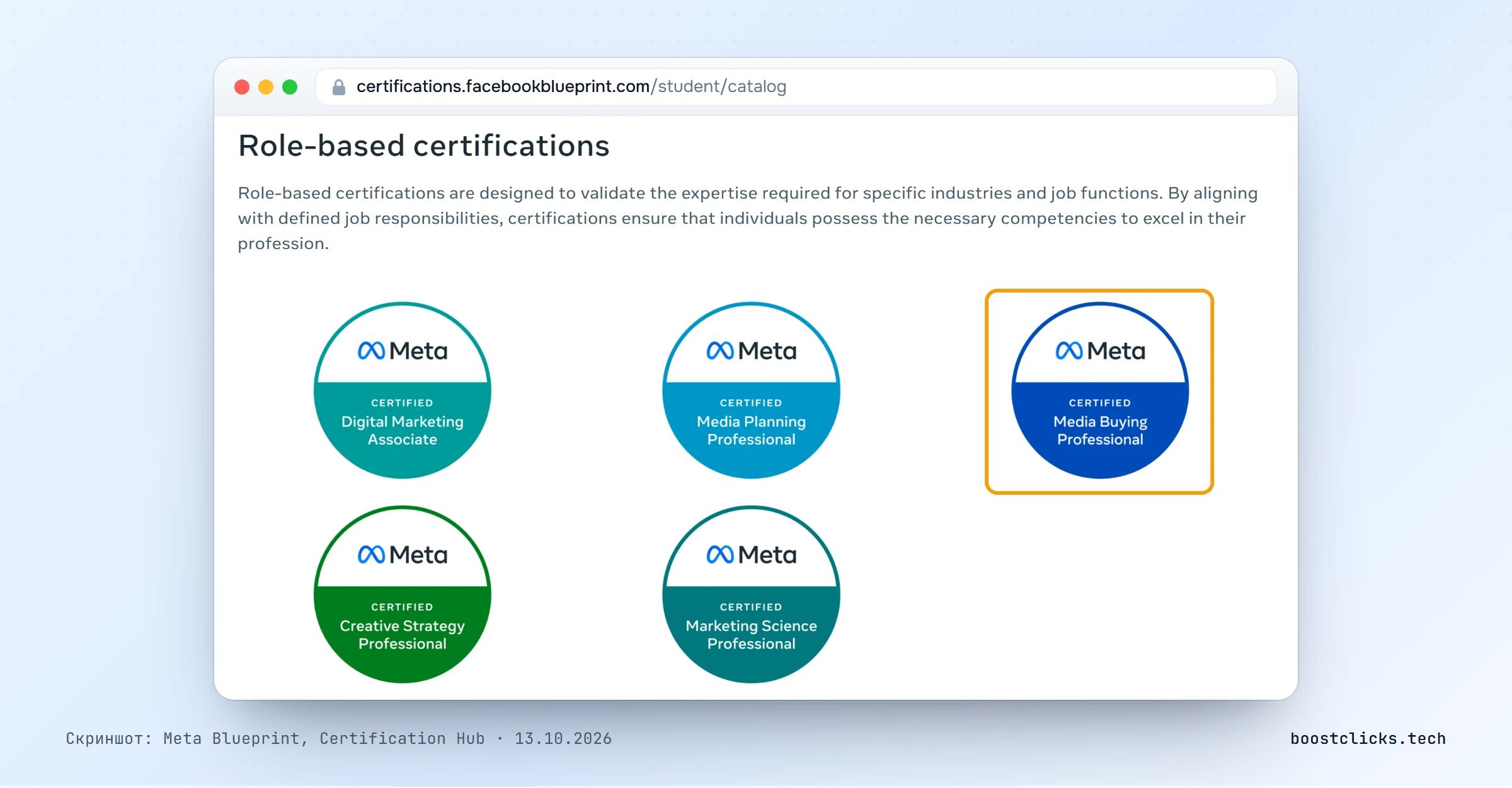Click the lock icon in the address bar
Viewport: 1512px width, 788px height.
pos(339,87)
